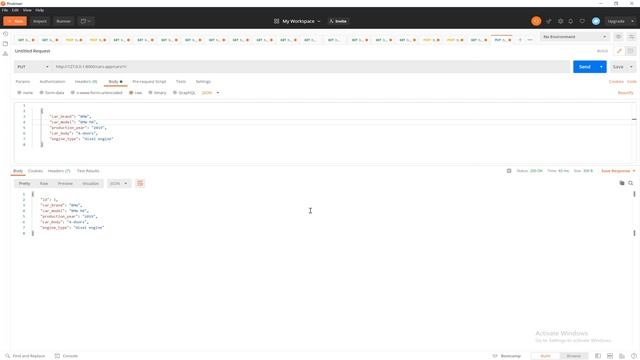This screenshot has width=640, height=360.
Task: Select the binary body type radio
Action: click(150, 93)
